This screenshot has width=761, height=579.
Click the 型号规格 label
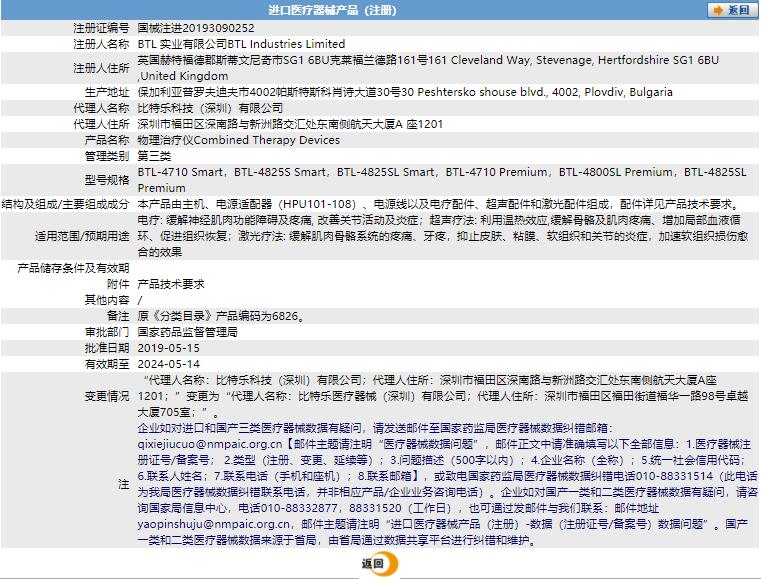107,180
